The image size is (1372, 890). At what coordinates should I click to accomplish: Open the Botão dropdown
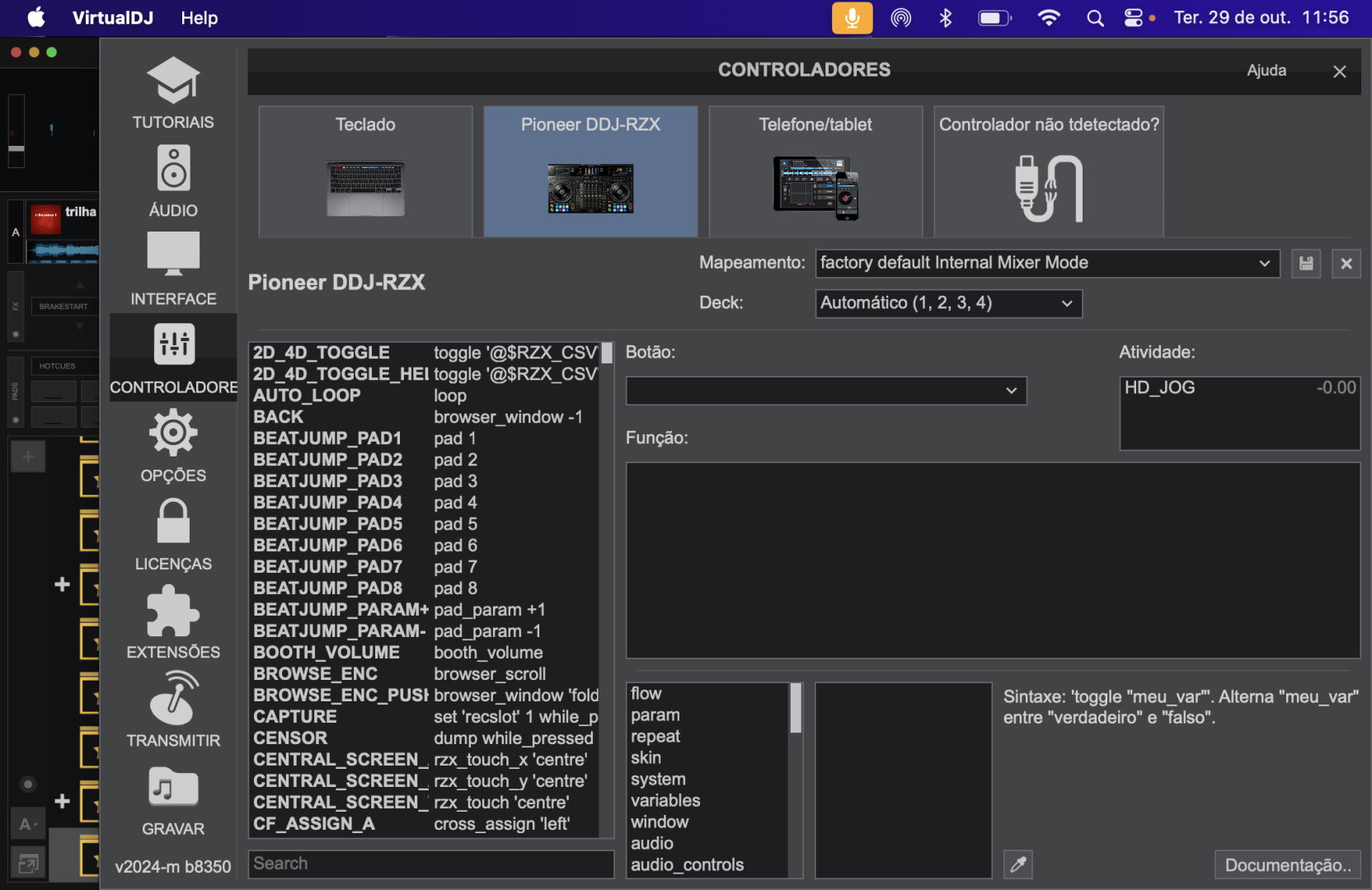point(826,391)
